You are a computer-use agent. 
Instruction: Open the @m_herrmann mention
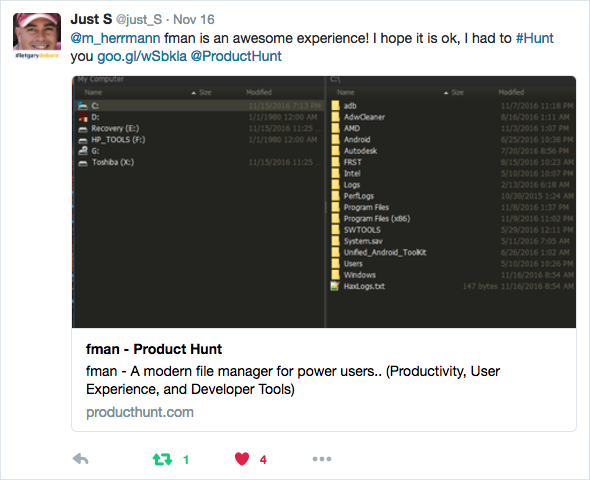pos(116,38)
